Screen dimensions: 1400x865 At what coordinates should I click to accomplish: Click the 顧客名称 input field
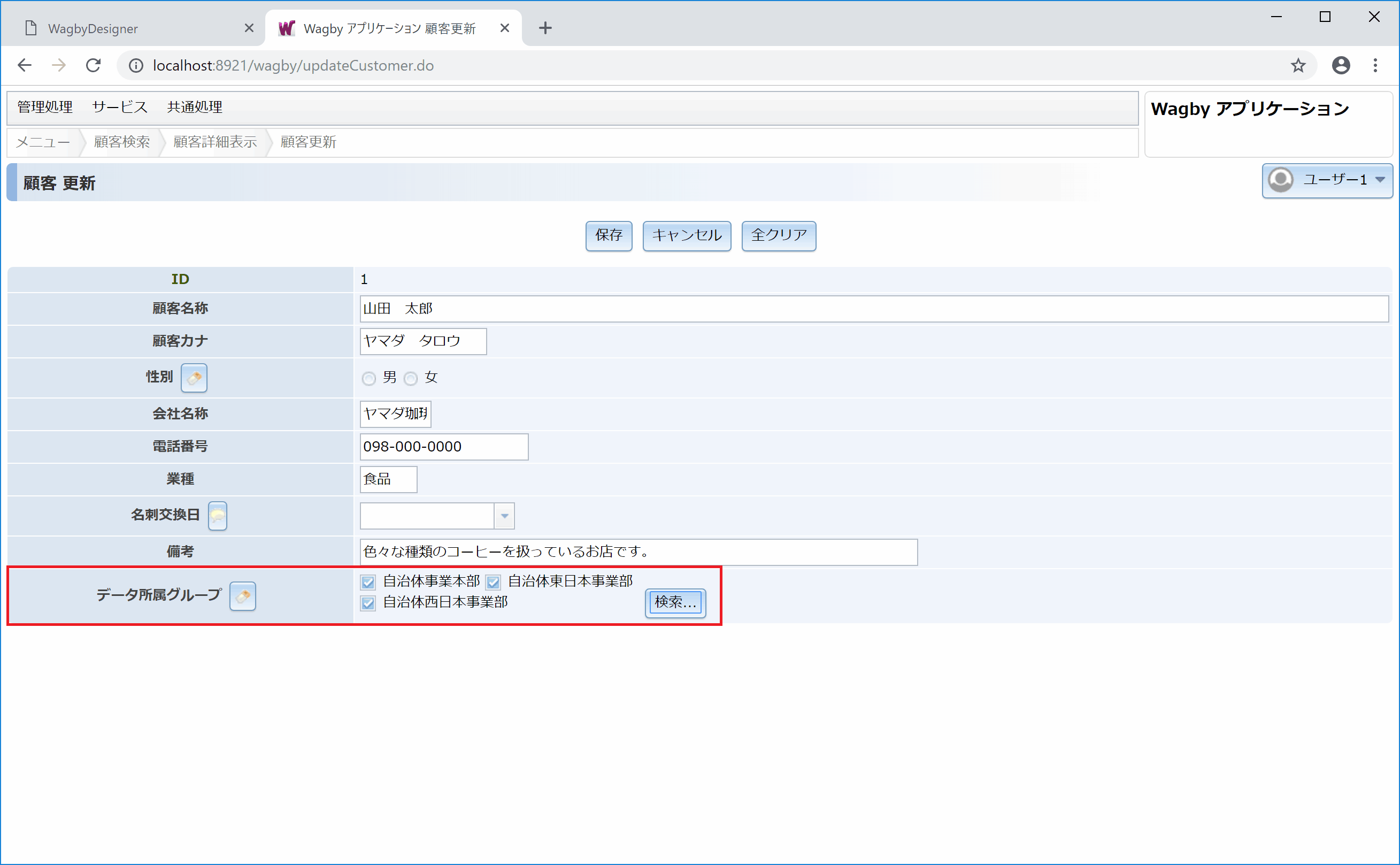coord(874,309)
